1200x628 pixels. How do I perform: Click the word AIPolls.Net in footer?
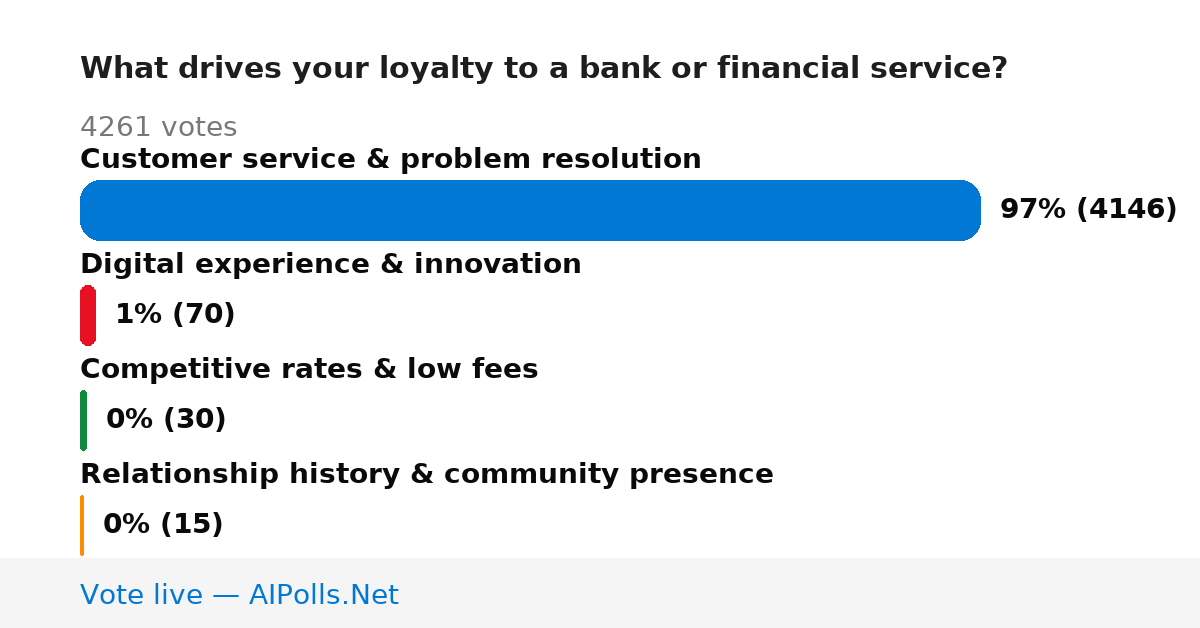point(323,596)
